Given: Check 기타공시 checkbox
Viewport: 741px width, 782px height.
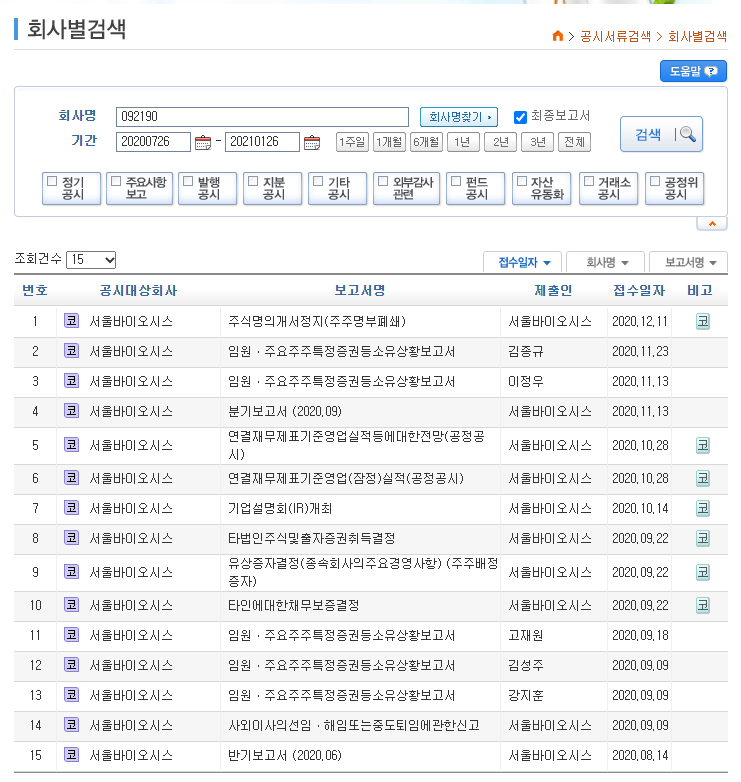Looking at the screenshot, I should point(318,181).
